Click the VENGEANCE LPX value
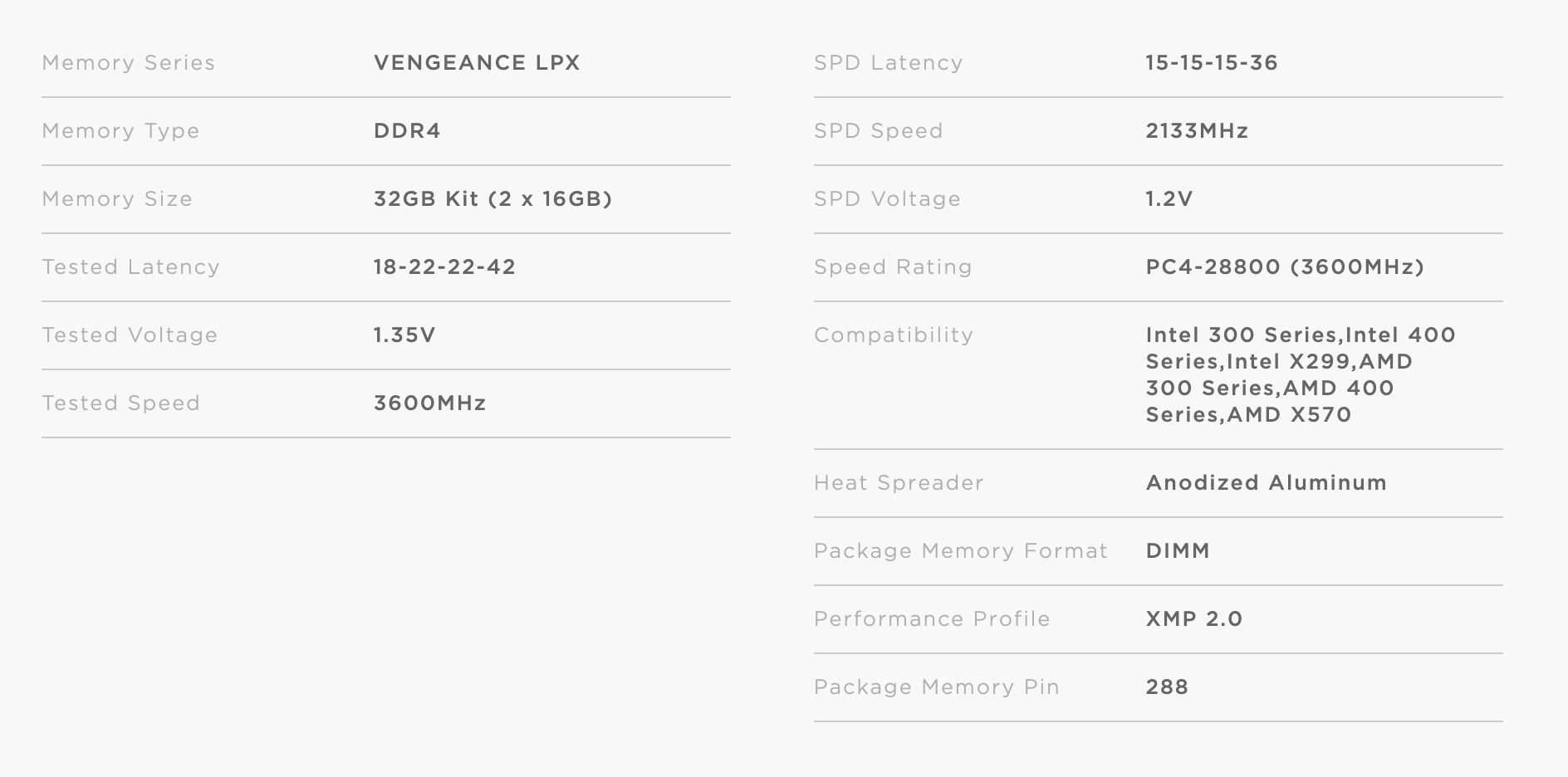This screenshot has width=1568, height=777. click(x=477, y=63)
